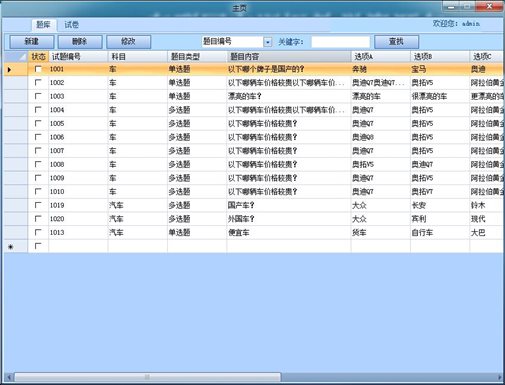
Task: Switch to the 试卷 tab
Action: tap(71, 25)
